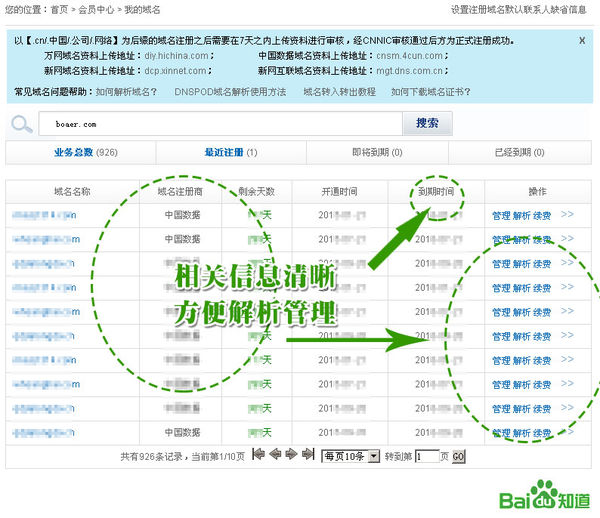This screenshot has height=518, width=600.
Task: Jump to last page of records
Action: (x=307, y=455)
